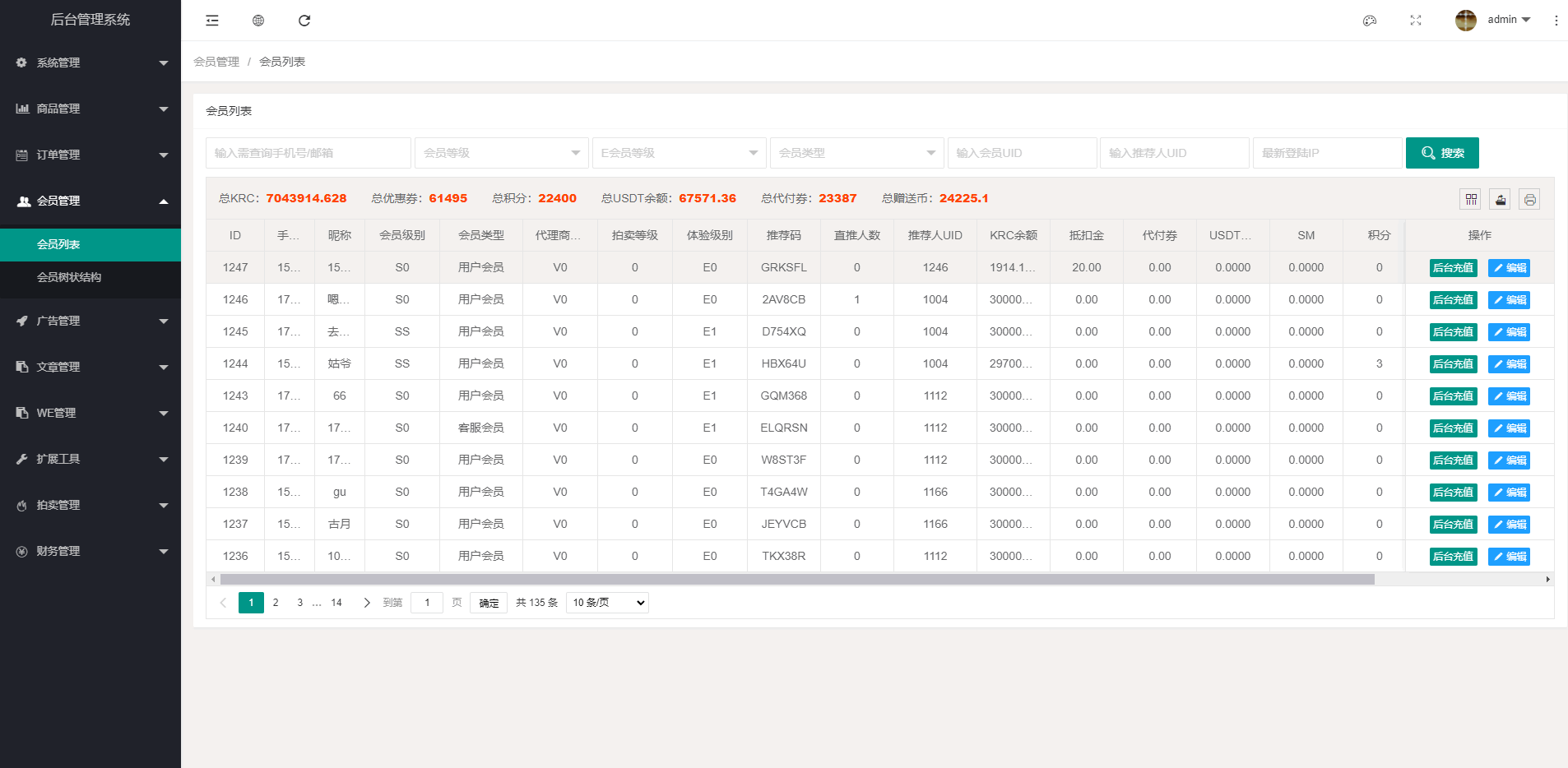
Task: Change the 10 条/页 page size selector
Action: tap(607, 603)
